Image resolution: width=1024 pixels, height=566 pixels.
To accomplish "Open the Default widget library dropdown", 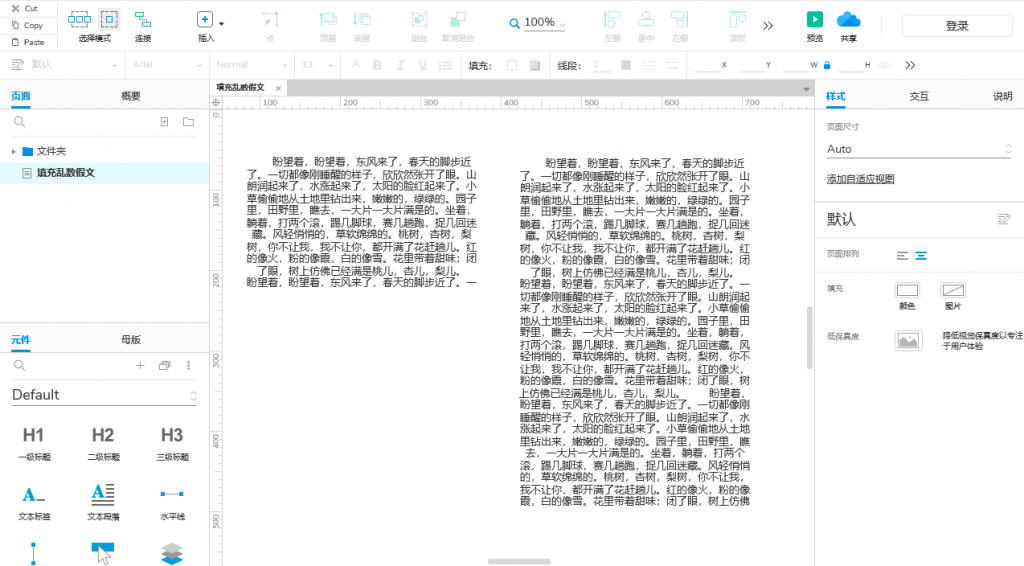I will 104,395.
